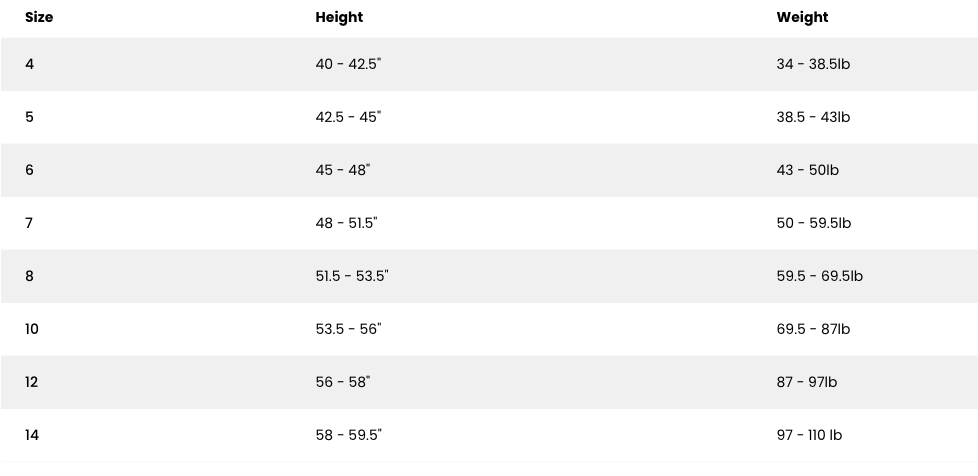Select the size 4 row label

tap(29, 64)
